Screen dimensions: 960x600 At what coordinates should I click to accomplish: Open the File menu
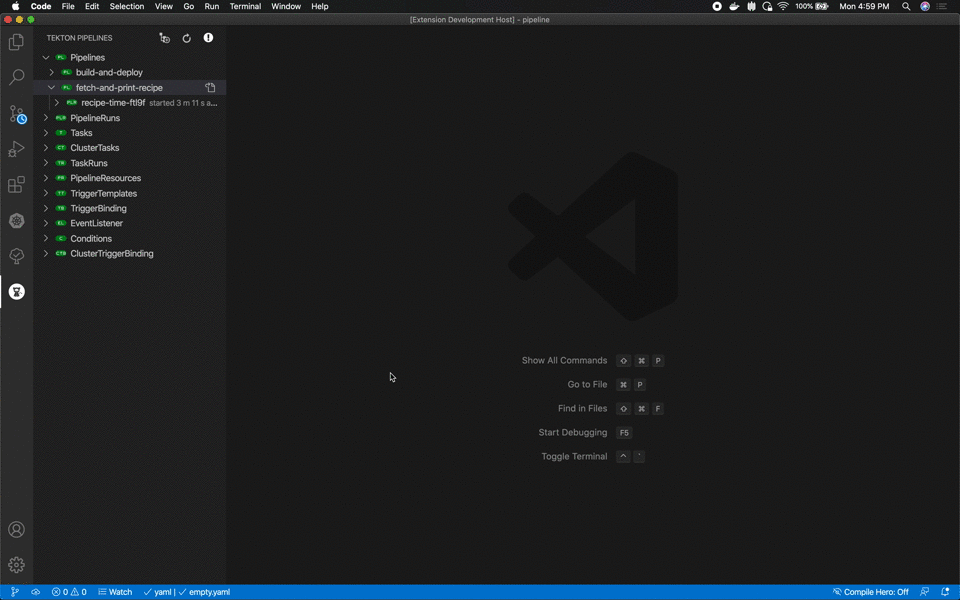[68, 6]
